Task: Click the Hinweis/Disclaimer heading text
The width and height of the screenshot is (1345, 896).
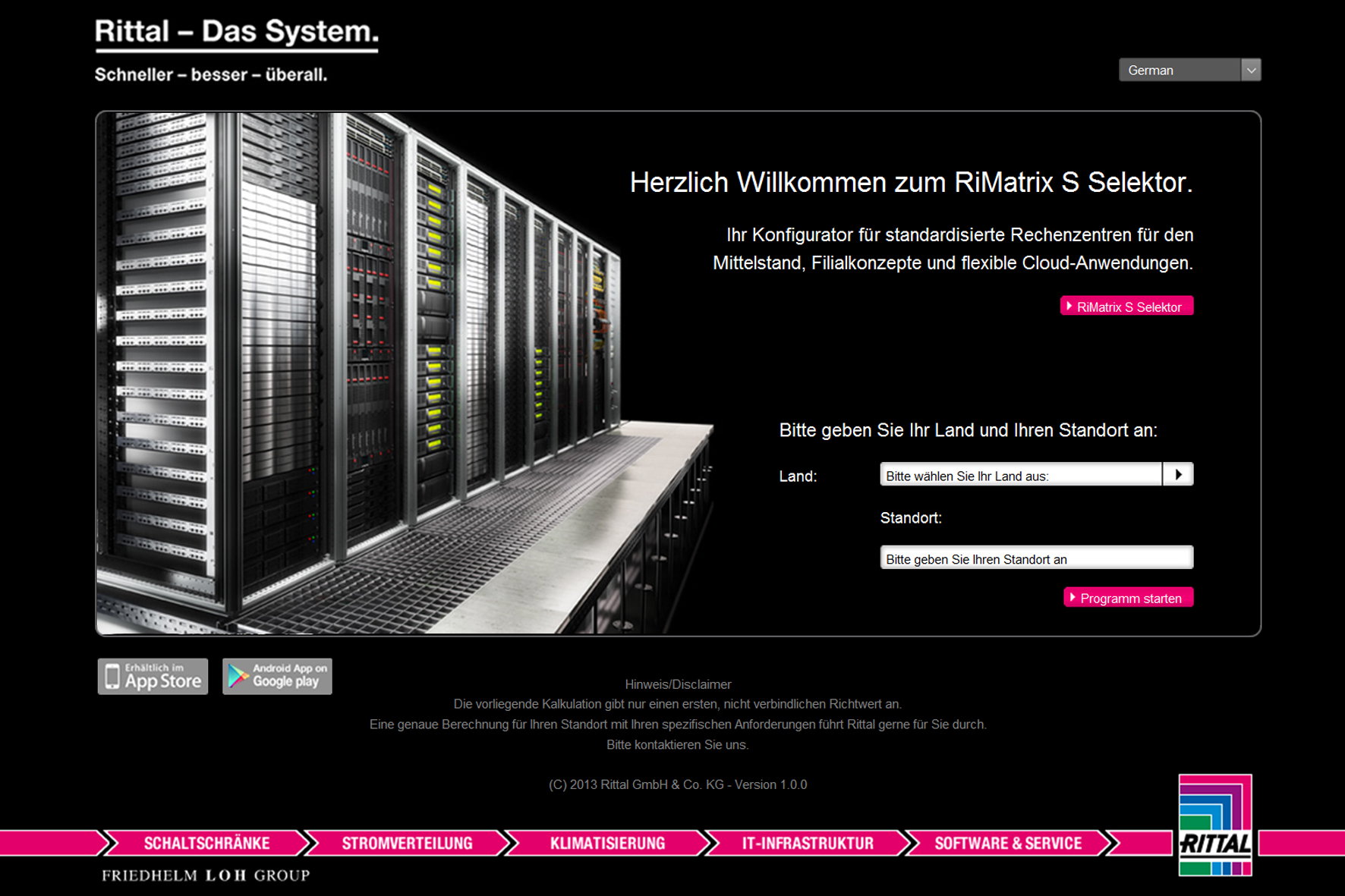Action: [678, 684]
